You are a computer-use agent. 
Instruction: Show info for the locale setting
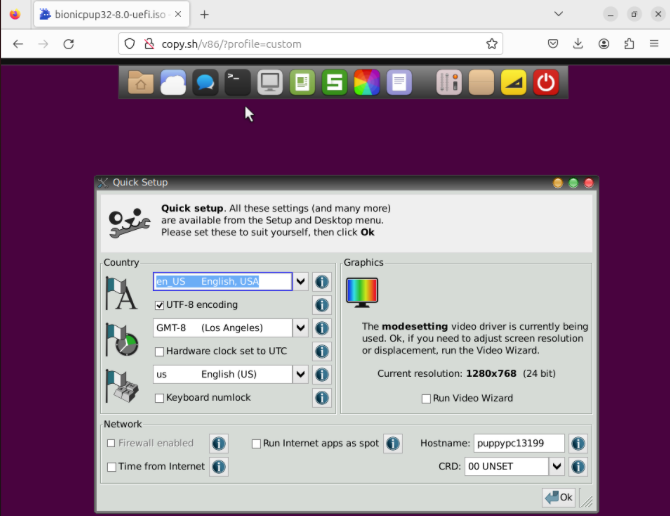[322, 282]
